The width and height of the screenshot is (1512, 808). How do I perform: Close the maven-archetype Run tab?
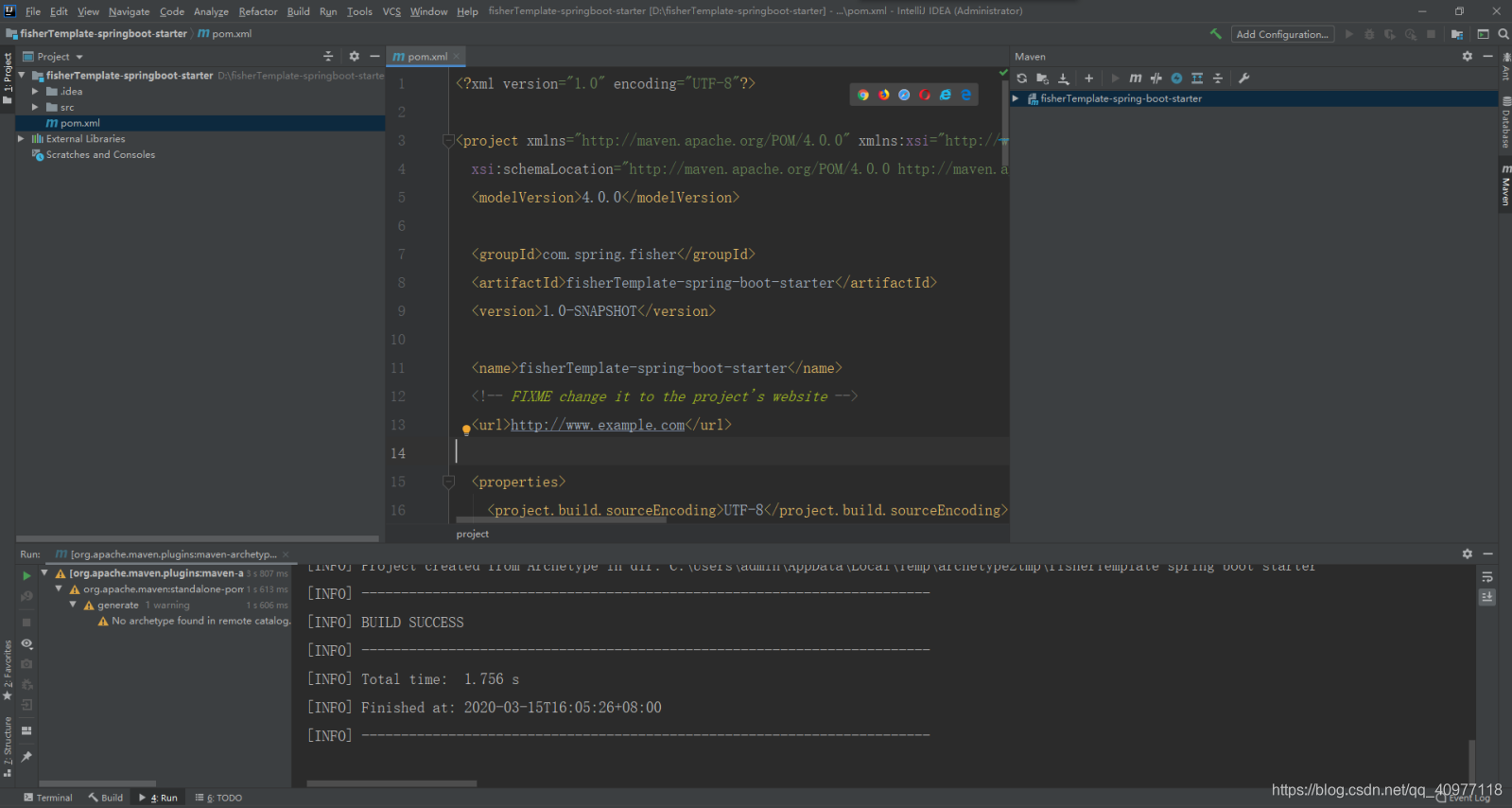click(286, 554)
